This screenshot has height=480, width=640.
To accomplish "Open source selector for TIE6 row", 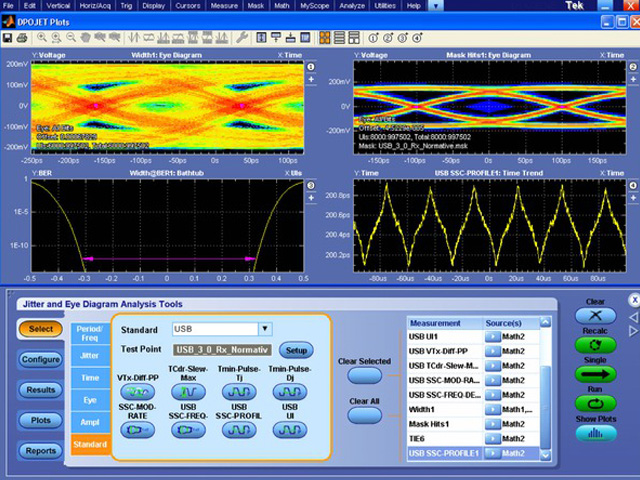I will [493, 439].
